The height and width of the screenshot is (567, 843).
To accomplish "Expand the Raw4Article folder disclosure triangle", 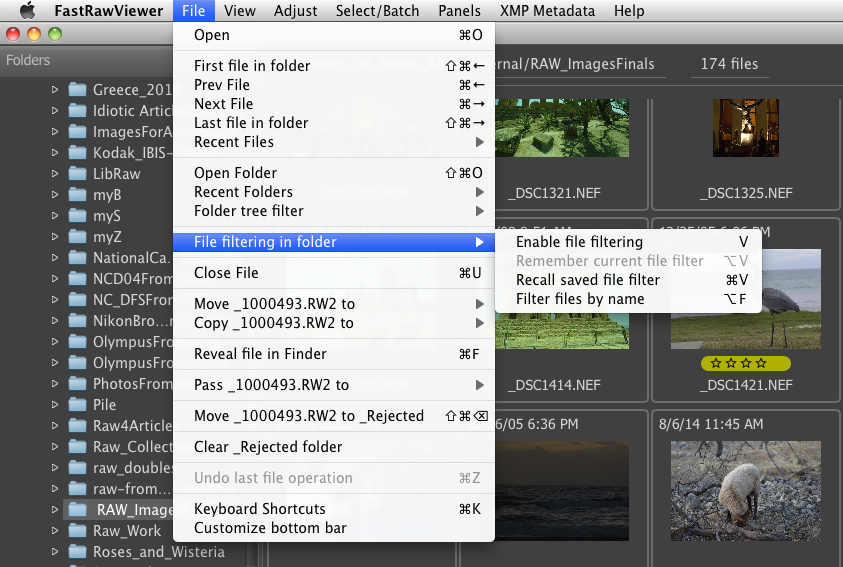I will 56,426.
